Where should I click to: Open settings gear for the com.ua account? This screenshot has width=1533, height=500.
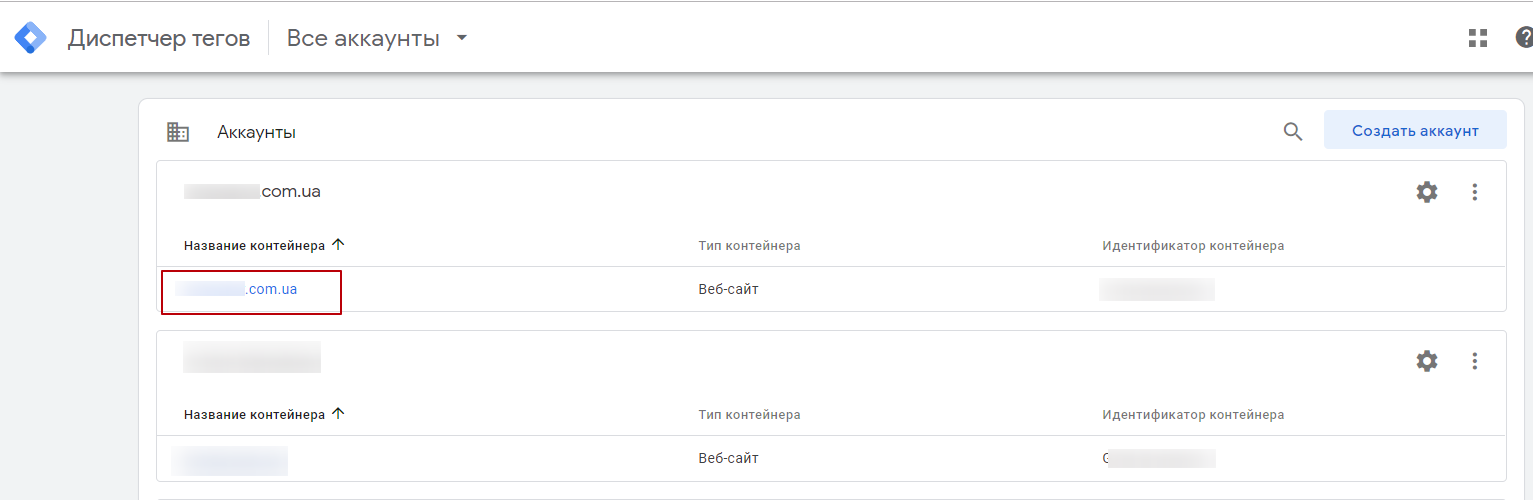pos(1427,192)
